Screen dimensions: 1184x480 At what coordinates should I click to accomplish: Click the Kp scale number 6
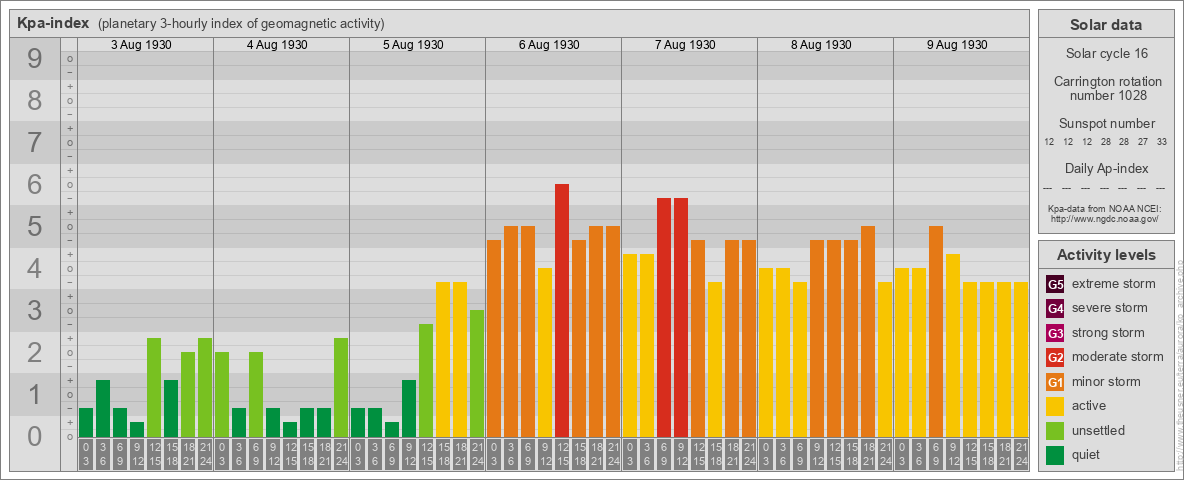coord(34,184)
